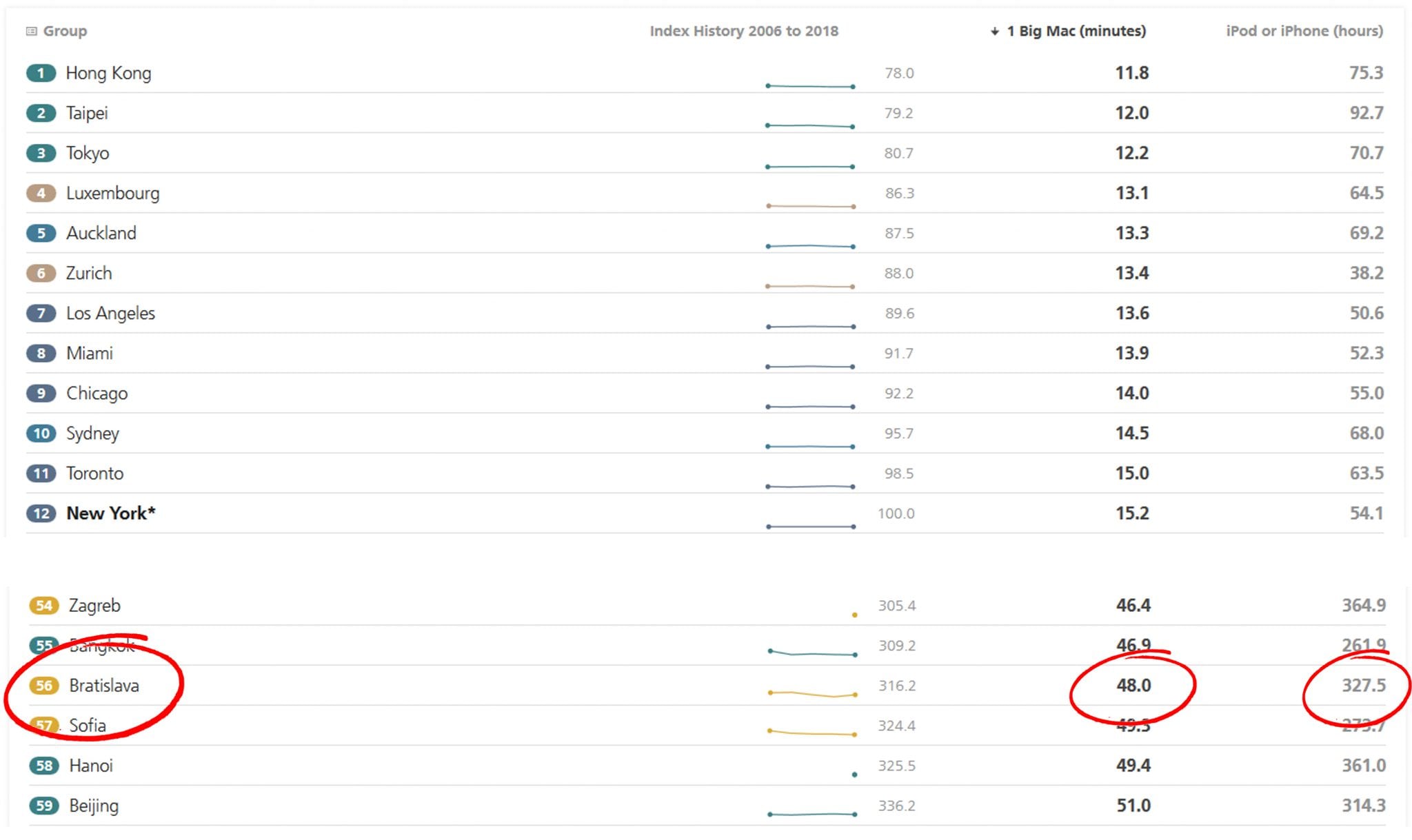Click rank badge 54 for Zagreb
Image resolution: width=1412 pixels, height=840 pixels.
(x=43, y=606)
